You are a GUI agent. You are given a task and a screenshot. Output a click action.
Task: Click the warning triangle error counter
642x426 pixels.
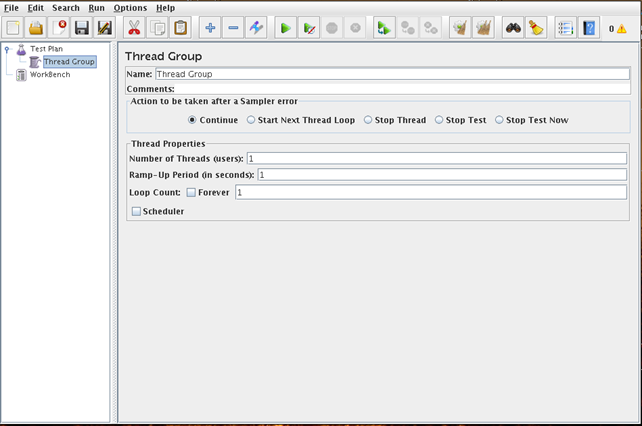(621, 29)
